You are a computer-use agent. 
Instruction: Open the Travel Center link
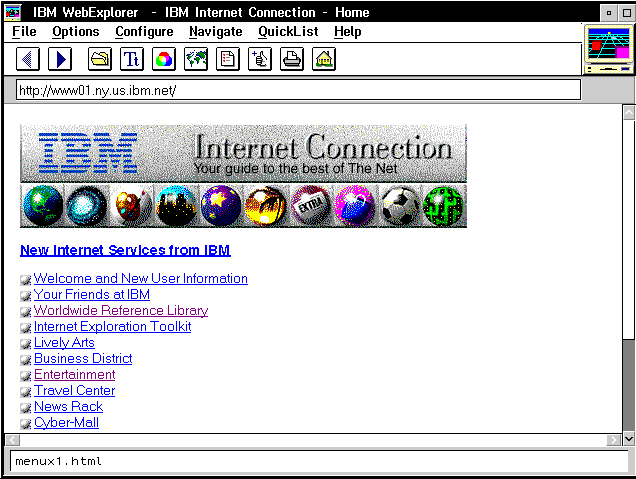click(x=75, y=391)
